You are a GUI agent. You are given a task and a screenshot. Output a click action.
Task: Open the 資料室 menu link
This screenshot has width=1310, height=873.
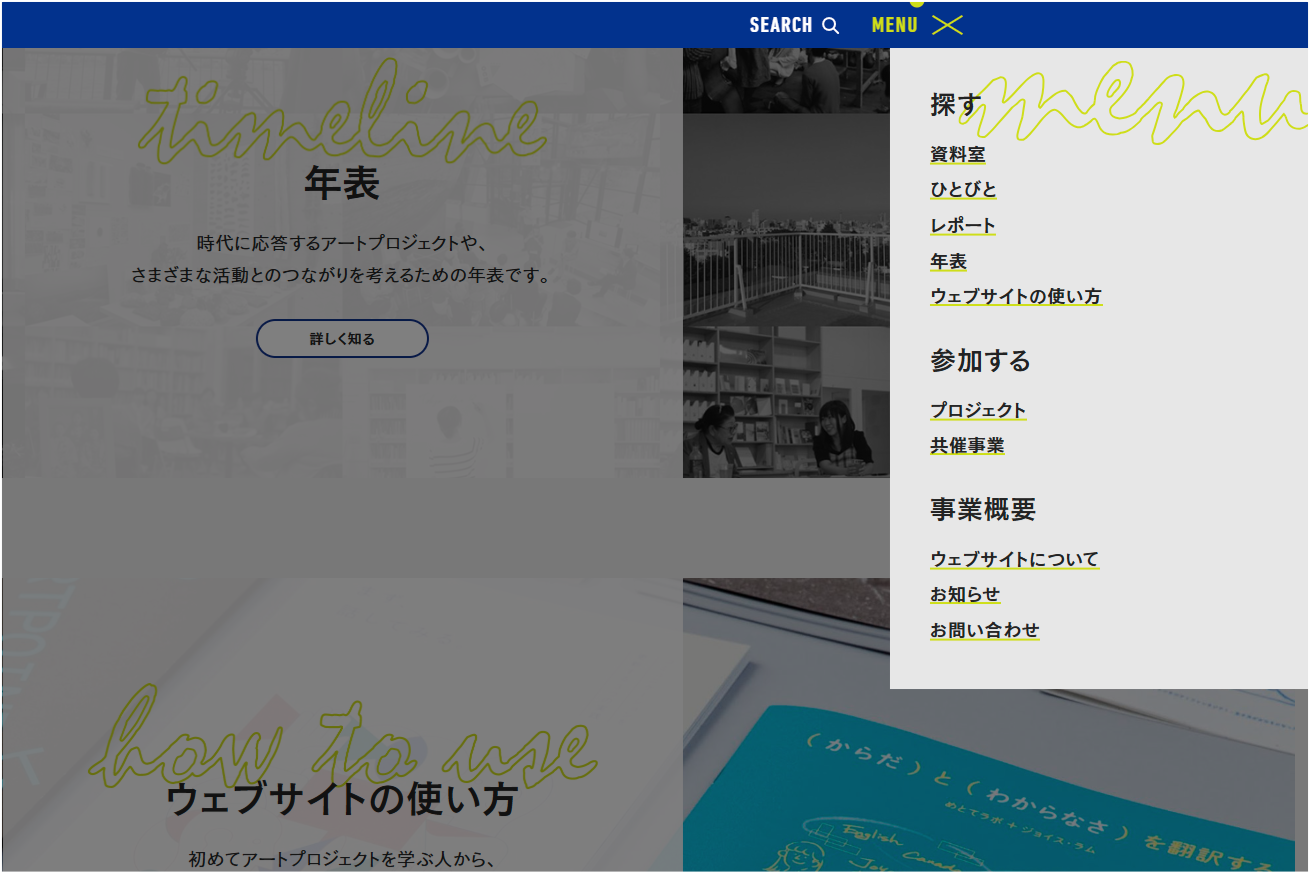pyautogui.click(x=957, y=155)
